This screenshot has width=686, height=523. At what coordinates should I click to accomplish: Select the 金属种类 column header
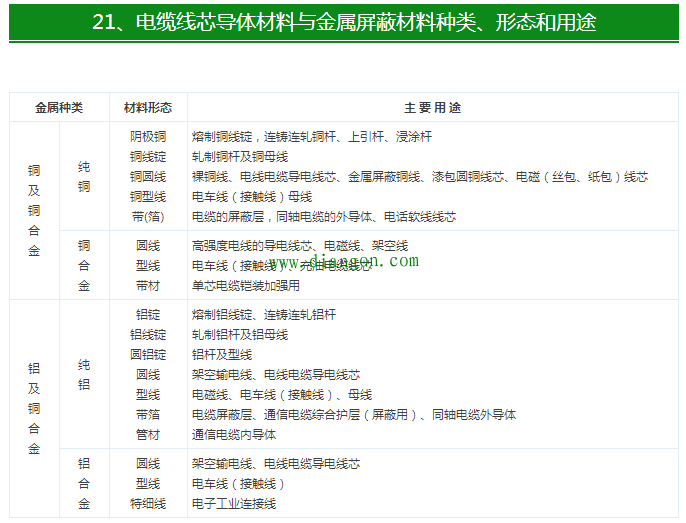(59, 108)
